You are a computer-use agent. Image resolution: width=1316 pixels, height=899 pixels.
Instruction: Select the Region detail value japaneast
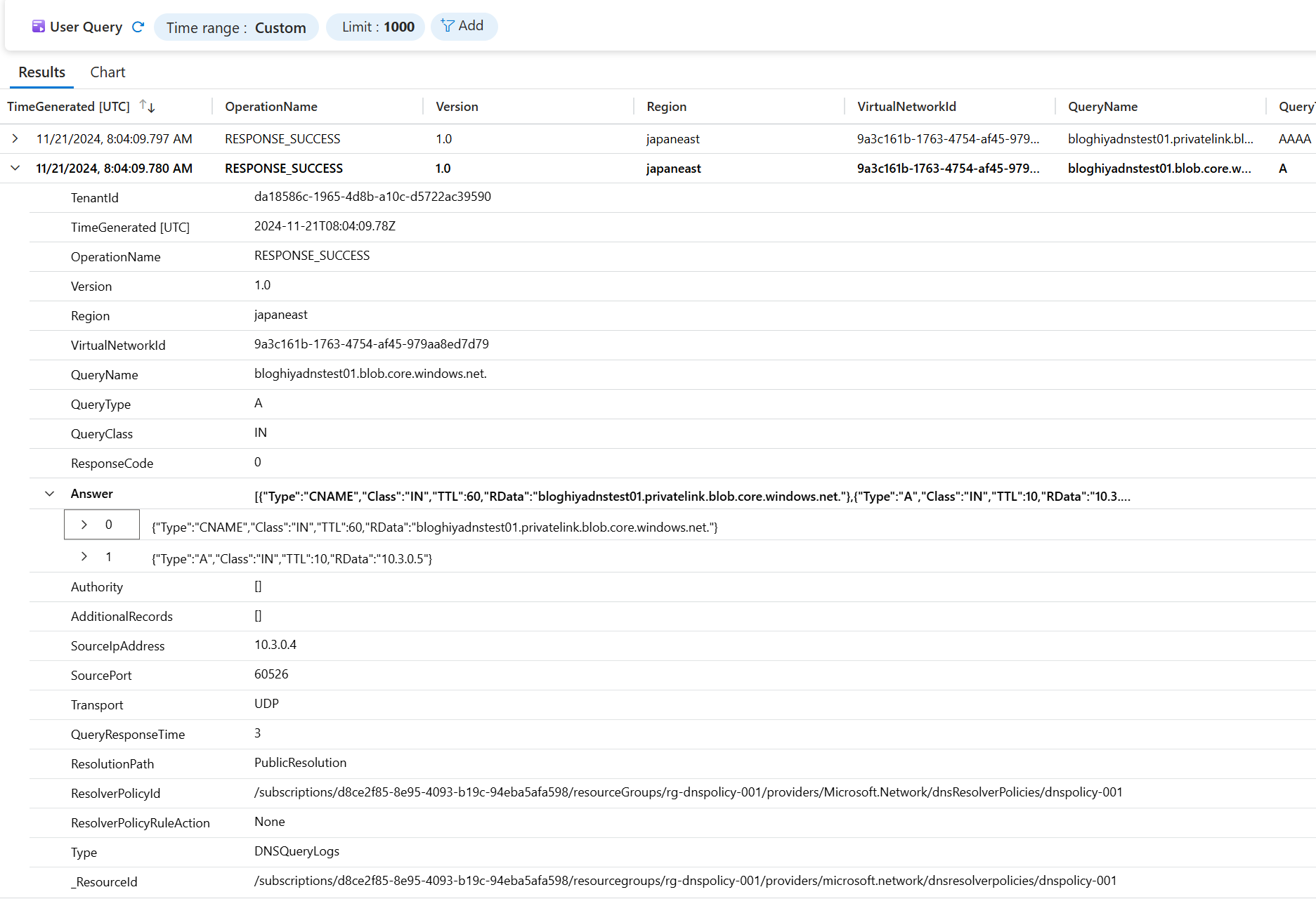coord(281,315)
